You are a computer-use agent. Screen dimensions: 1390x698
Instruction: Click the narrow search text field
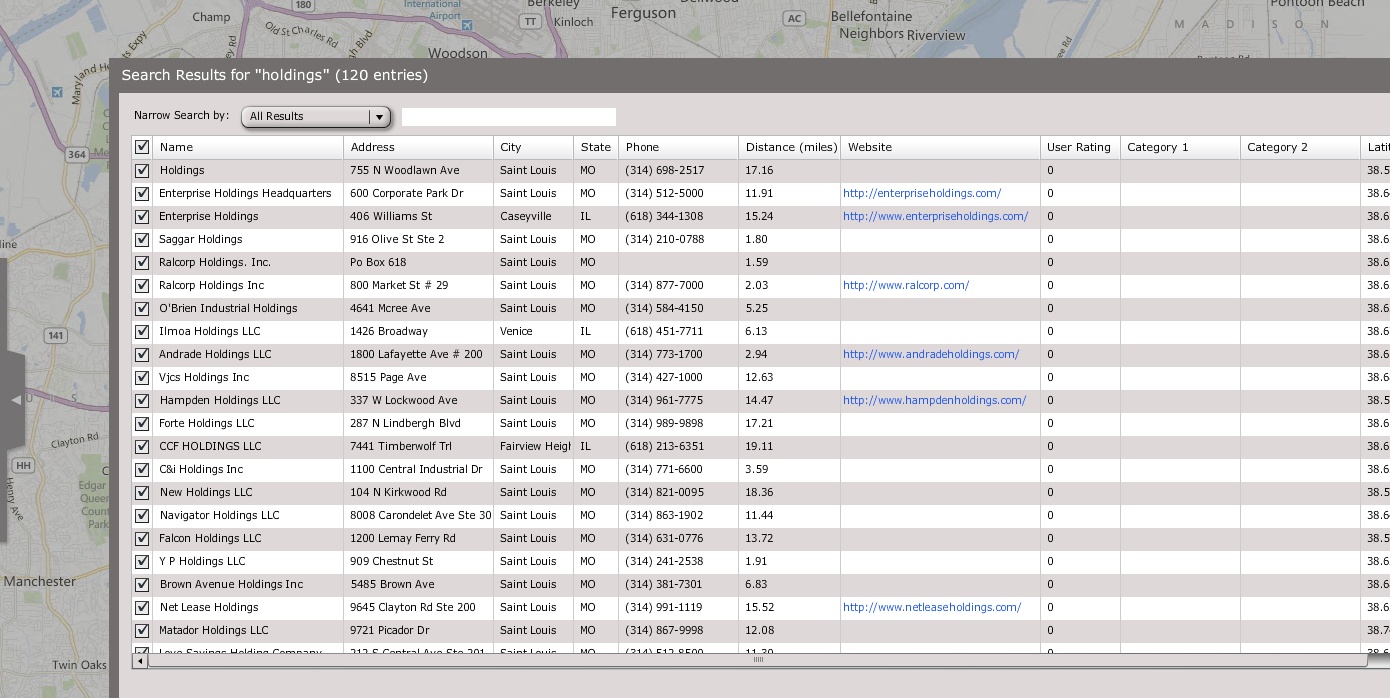pyautogui.click(x=508, y=117)
